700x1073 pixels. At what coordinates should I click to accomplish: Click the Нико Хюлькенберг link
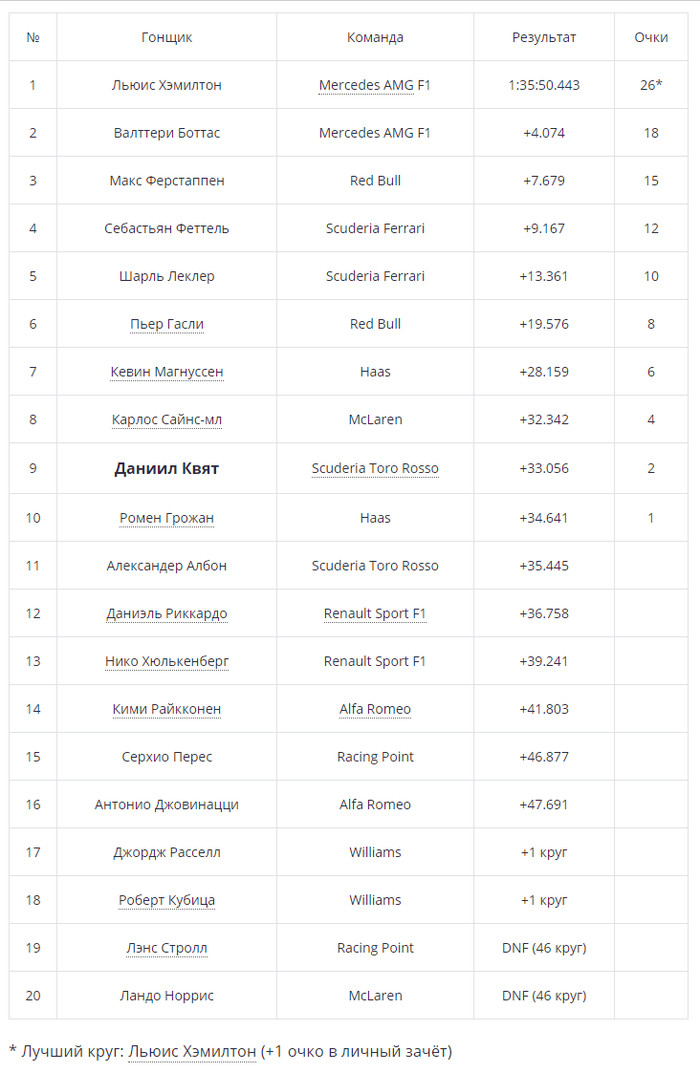pyautogui.click(x=167, y=661)
